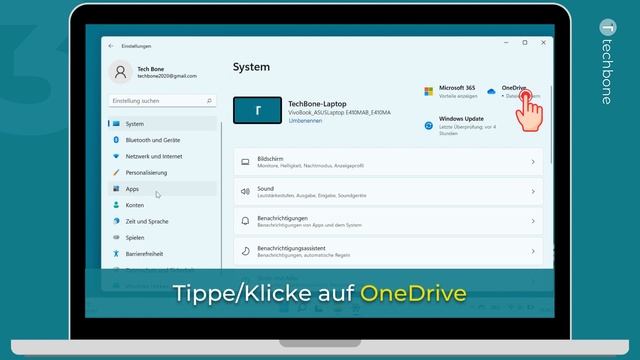Open Bluetooth und Geräte settings
This screenshot has width=640, height=360.
tap(162, 140)
